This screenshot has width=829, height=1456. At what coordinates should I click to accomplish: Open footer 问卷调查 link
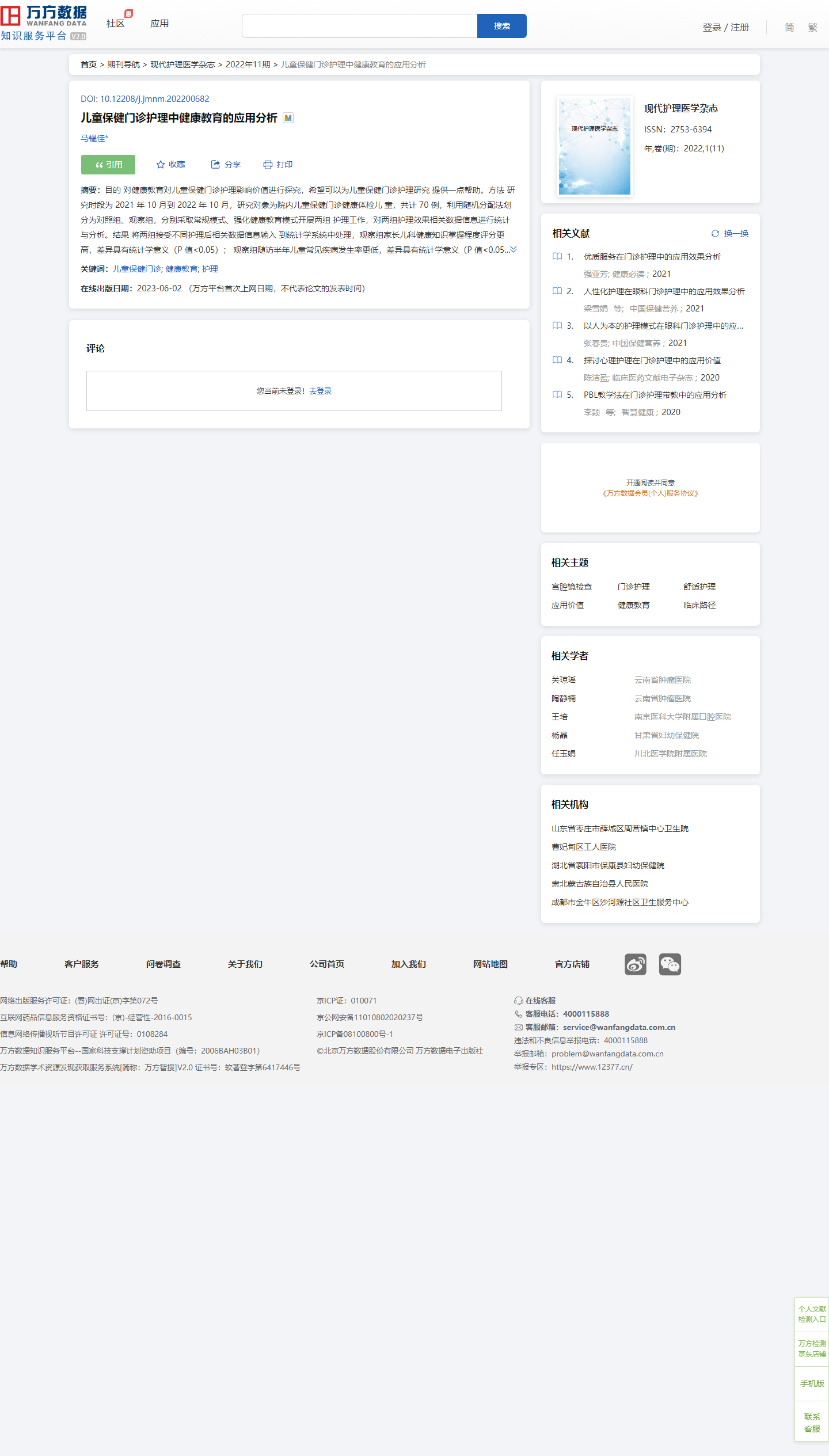(x=163, y=964)
